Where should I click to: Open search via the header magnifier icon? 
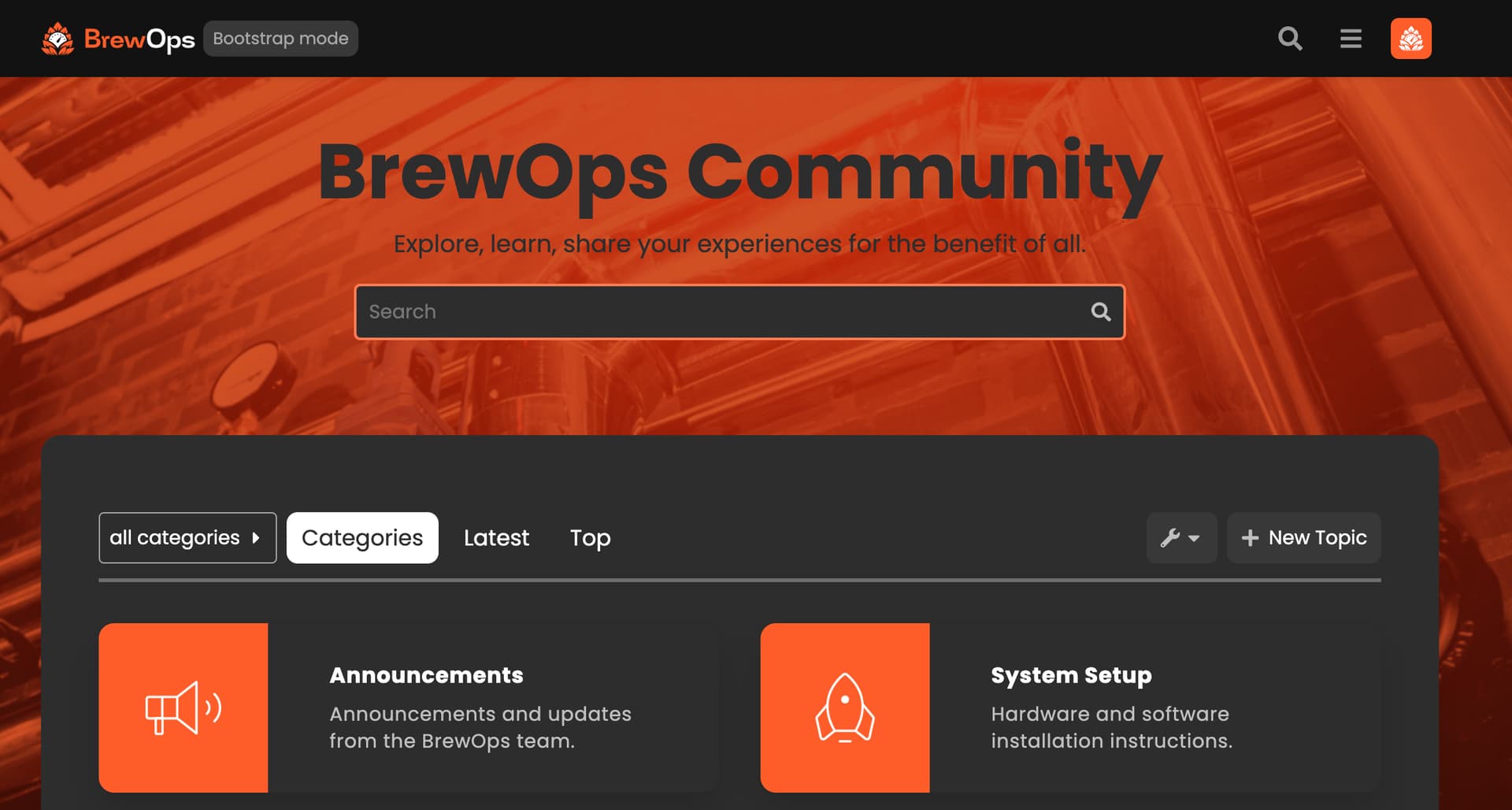coord(1289,39)
